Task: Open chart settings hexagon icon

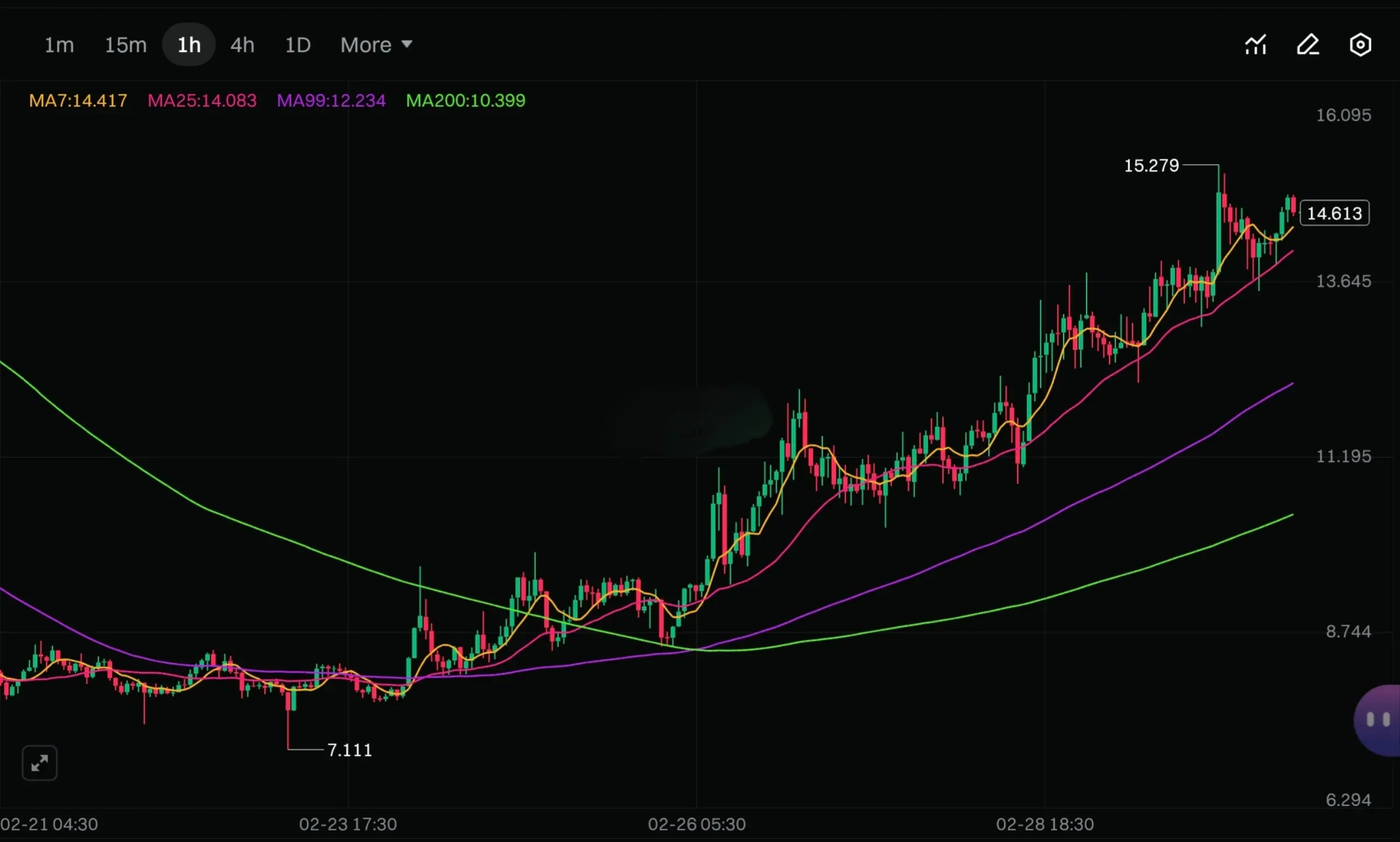Action: tap(1360, 45)
